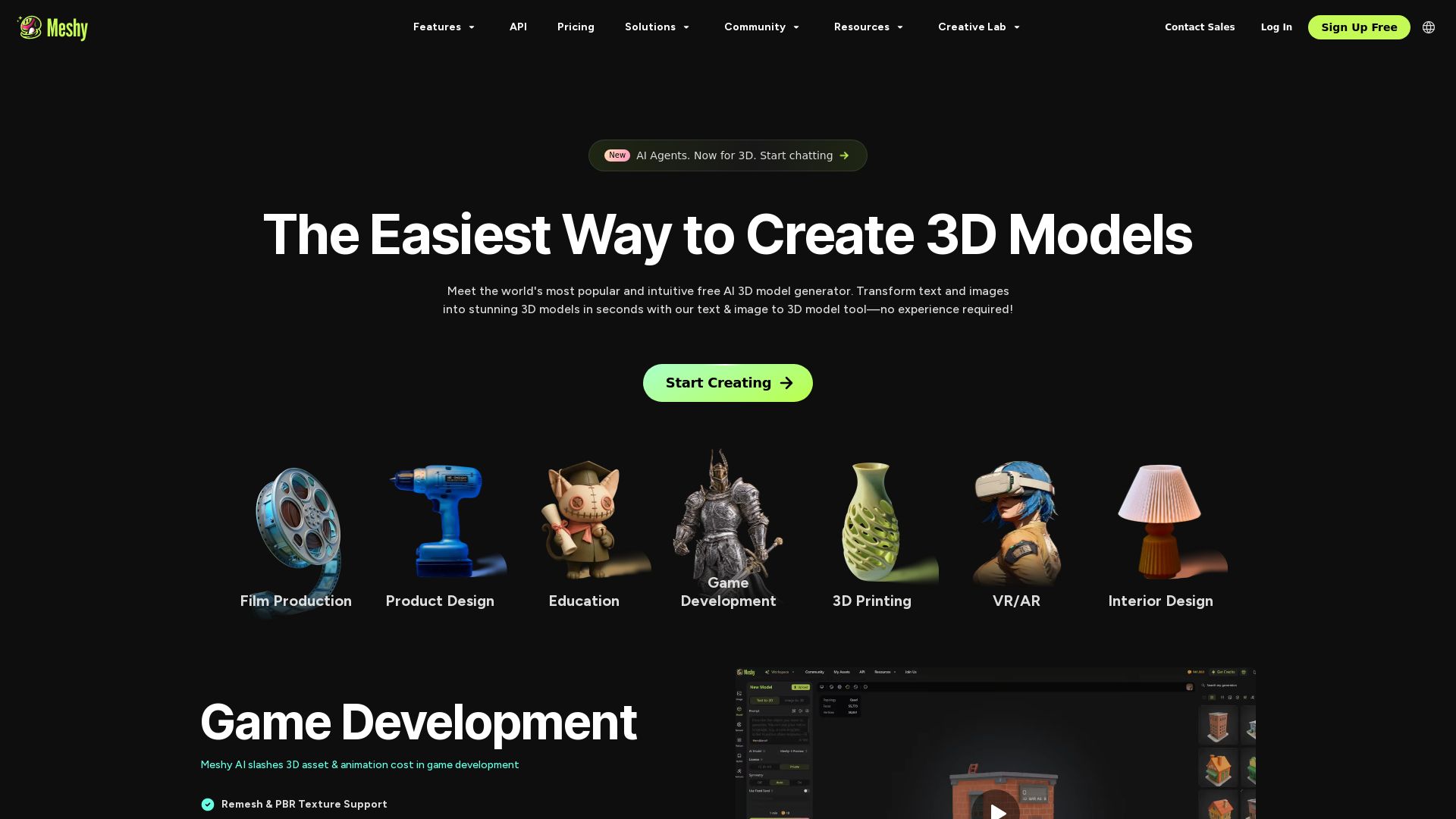Pick the VR/AR headset character card
The image size is (1456, 819).
pyautogui.click(x=1016, y=537)
